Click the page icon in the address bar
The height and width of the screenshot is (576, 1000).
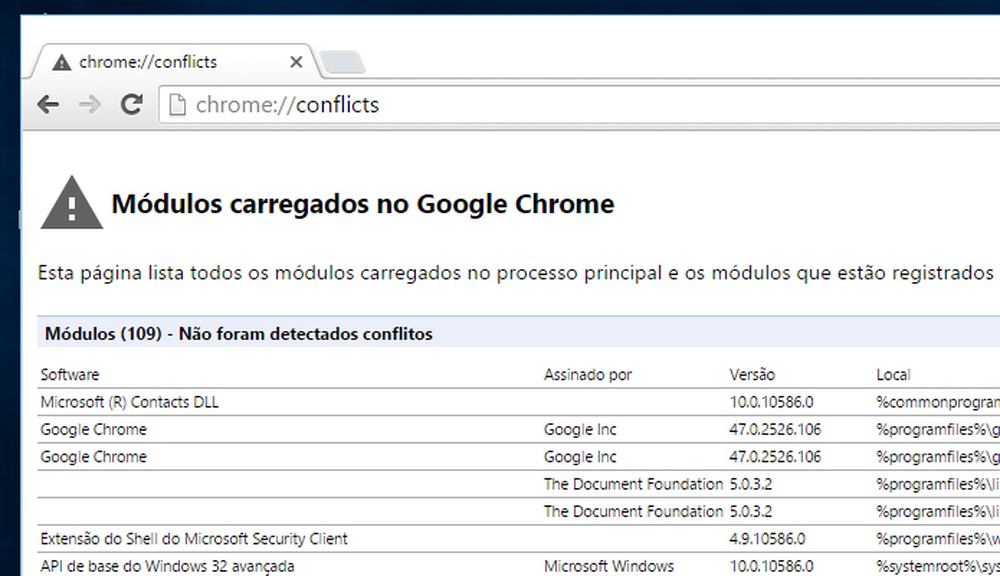tap(177, 105)
